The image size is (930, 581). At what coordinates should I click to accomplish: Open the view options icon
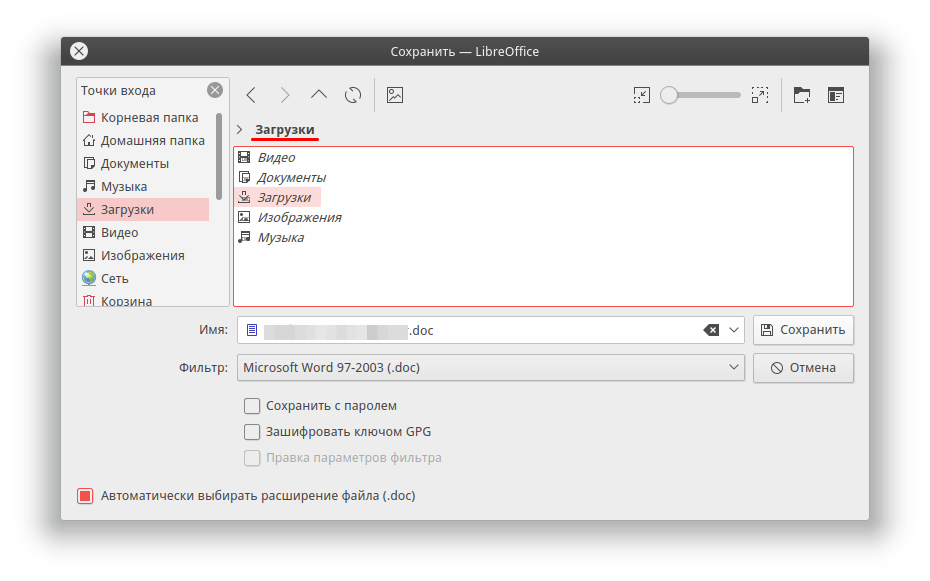[x=836, y=95]
